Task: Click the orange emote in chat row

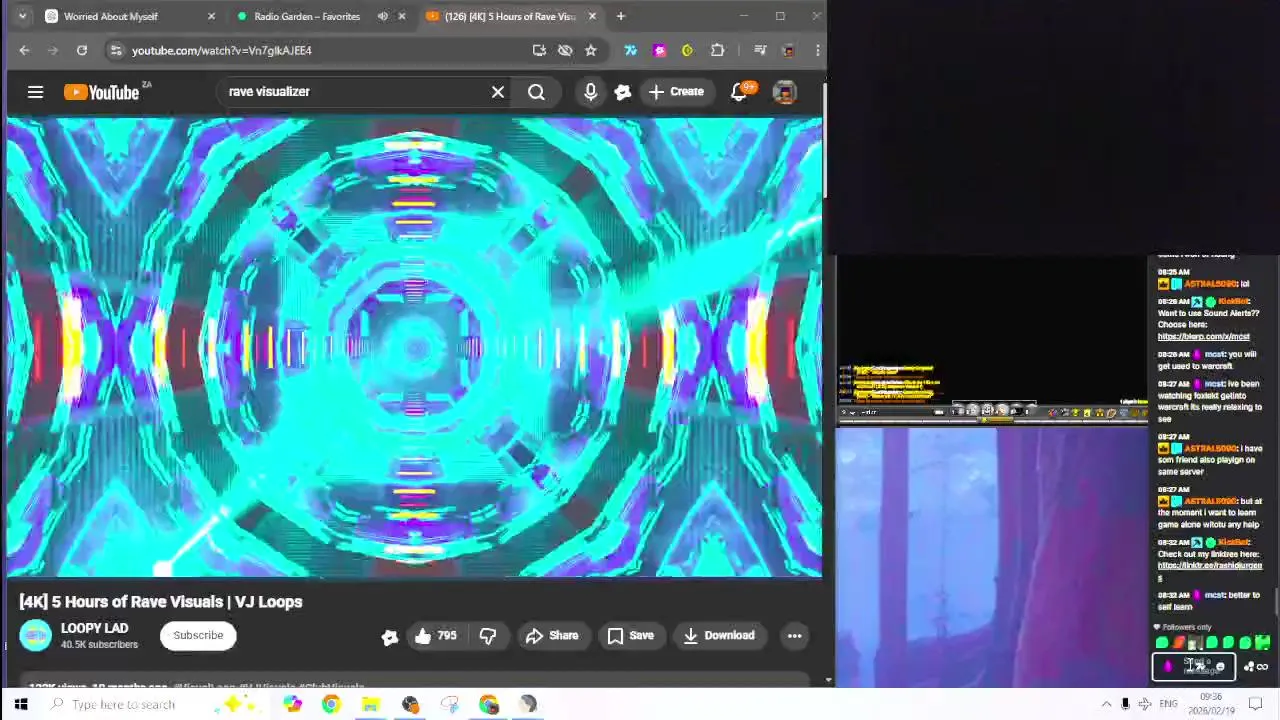Action: (1179, 644)
